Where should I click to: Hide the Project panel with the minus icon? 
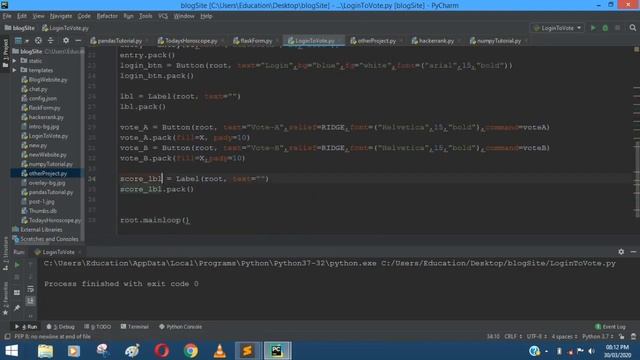(78, 40)
